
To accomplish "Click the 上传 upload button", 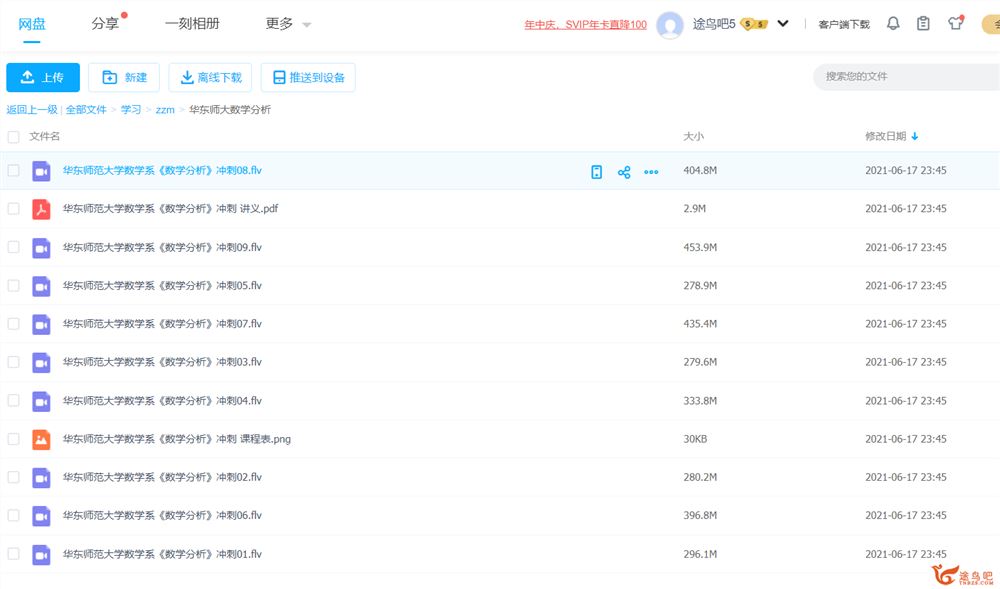I will pos(43,77).
